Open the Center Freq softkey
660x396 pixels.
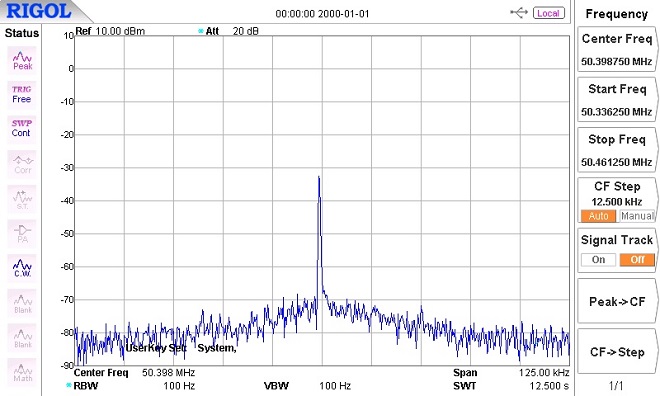coord(617,49)
